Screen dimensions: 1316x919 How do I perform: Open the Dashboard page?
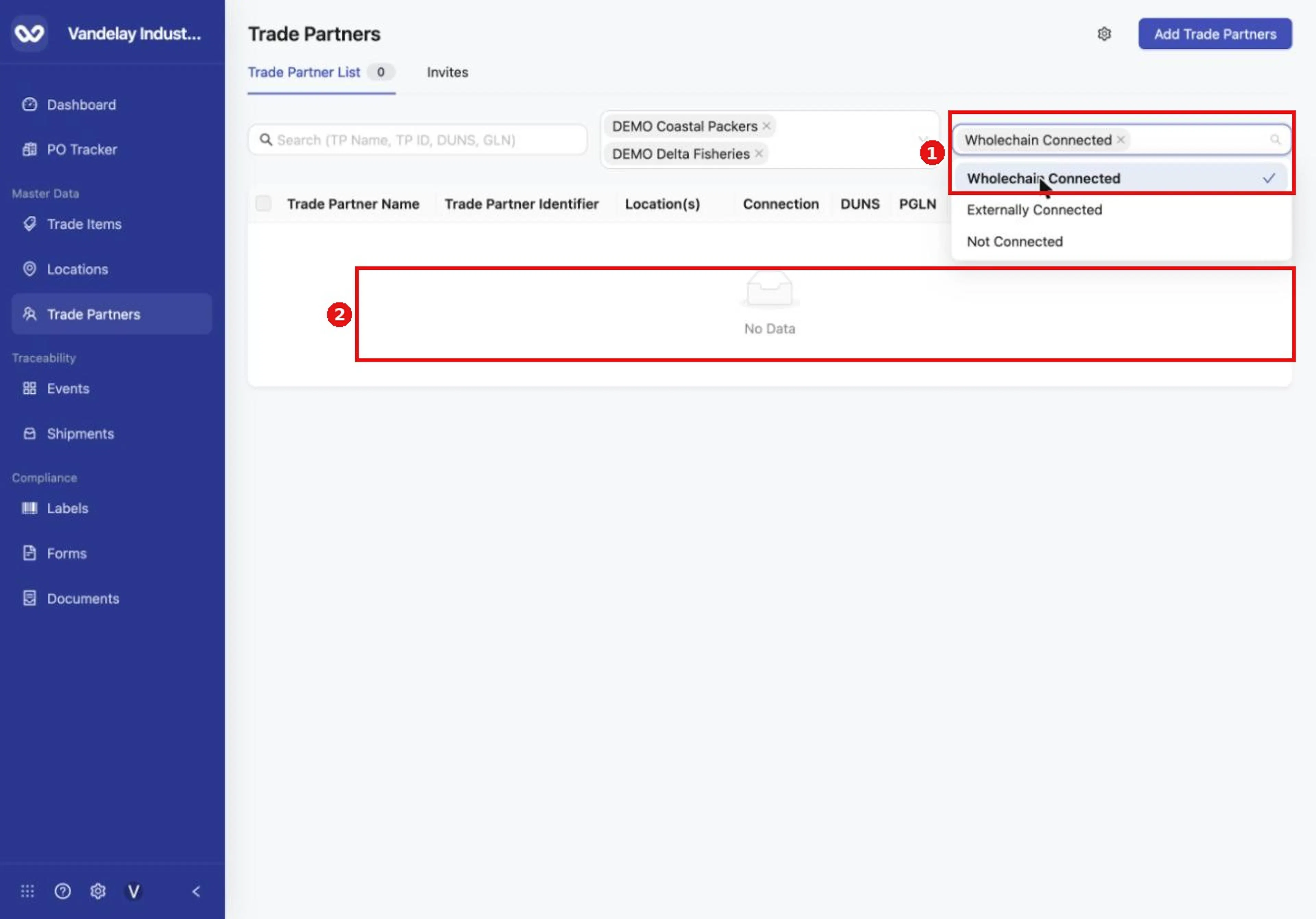pos(81,105)
